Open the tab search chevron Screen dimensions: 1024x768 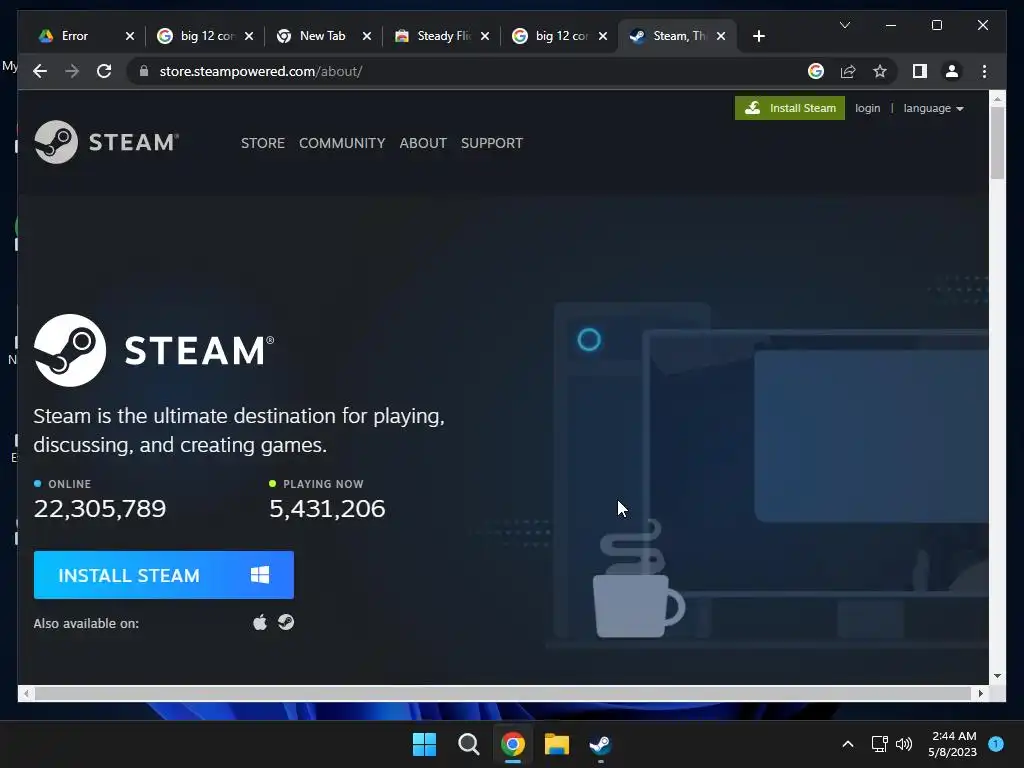pos(844,25)
